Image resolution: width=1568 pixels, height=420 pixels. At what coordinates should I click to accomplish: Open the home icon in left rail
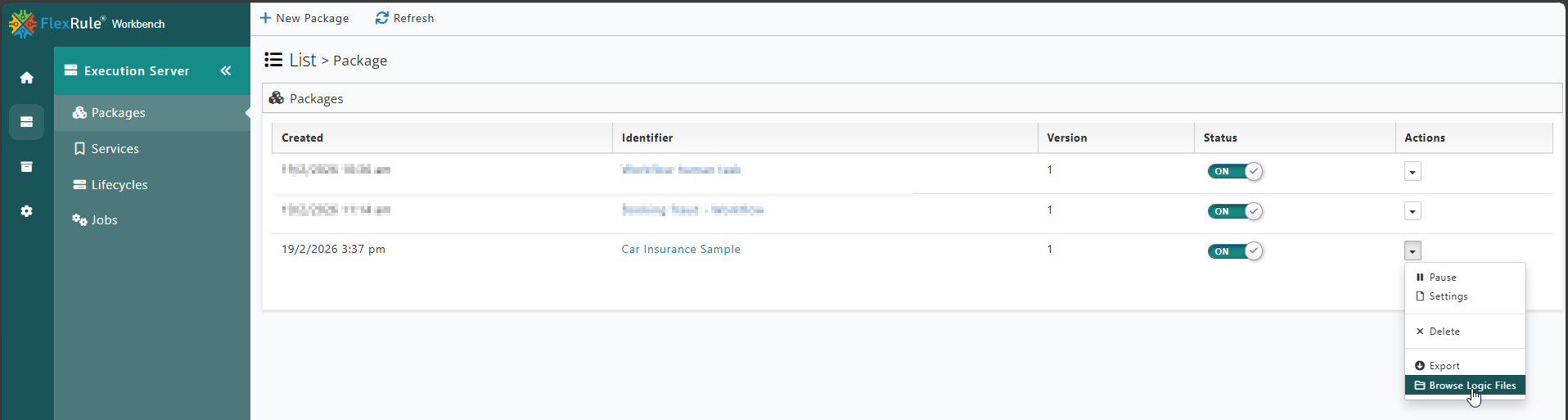(x=27, y=78)
